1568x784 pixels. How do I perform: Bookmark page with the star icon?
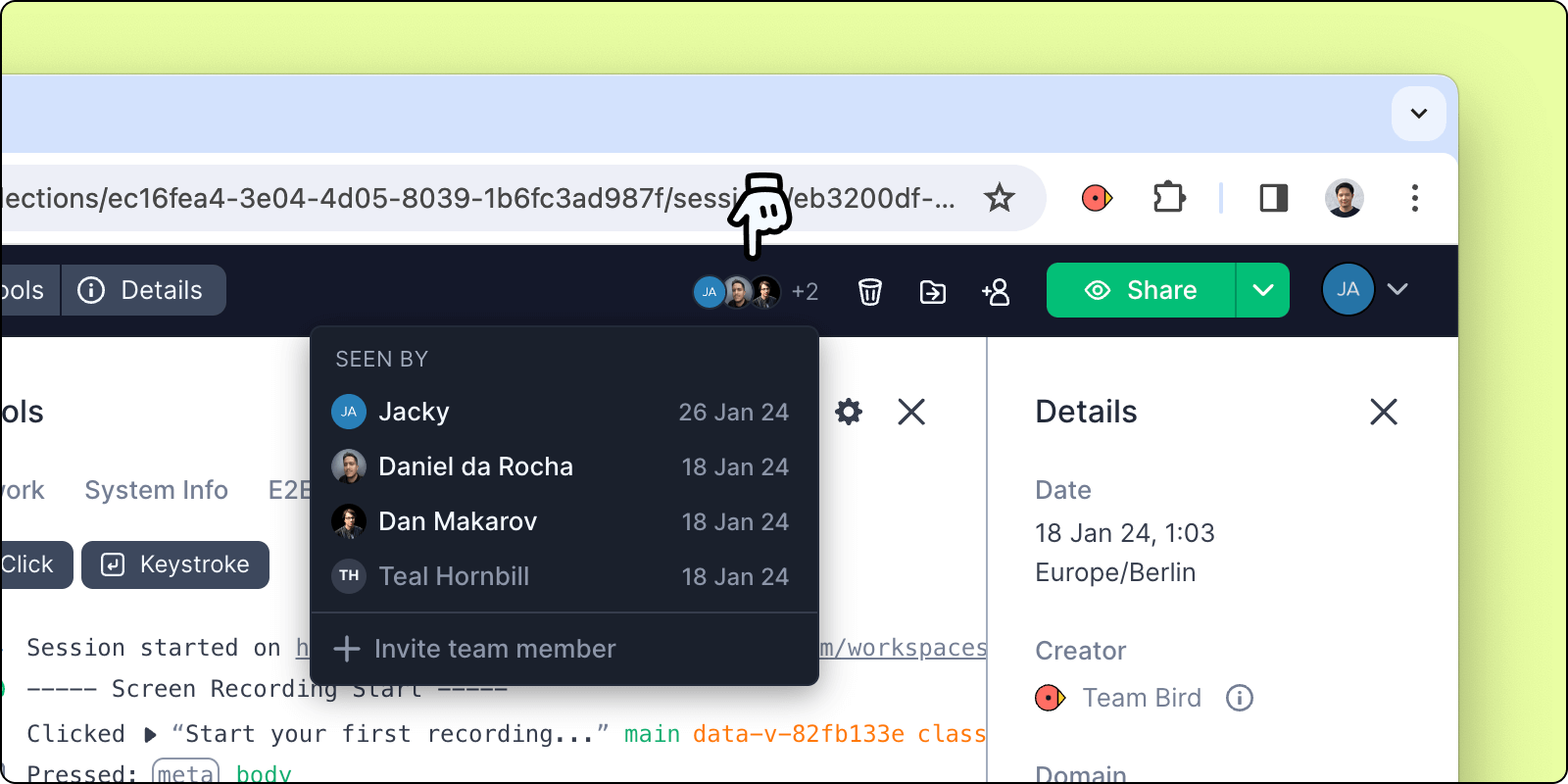(999, 198)
